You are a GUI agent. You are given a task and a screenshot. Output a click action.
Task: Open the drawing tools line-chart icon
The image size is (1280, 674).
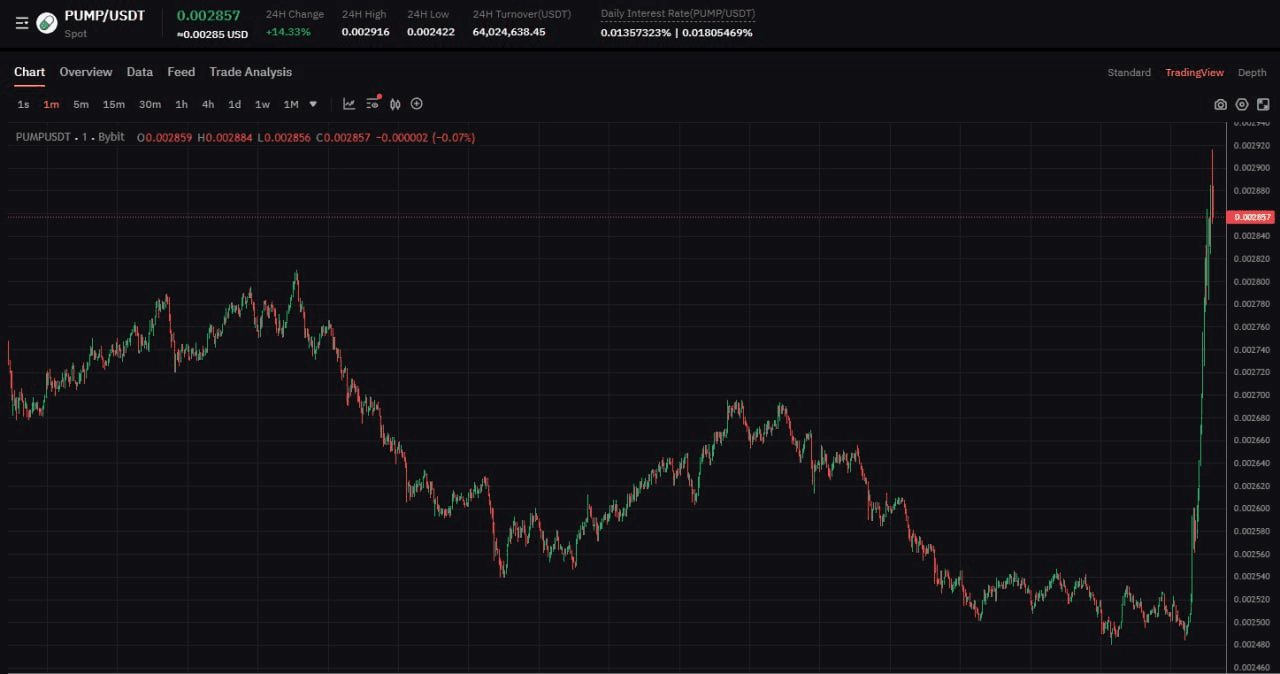coord(349,104)
